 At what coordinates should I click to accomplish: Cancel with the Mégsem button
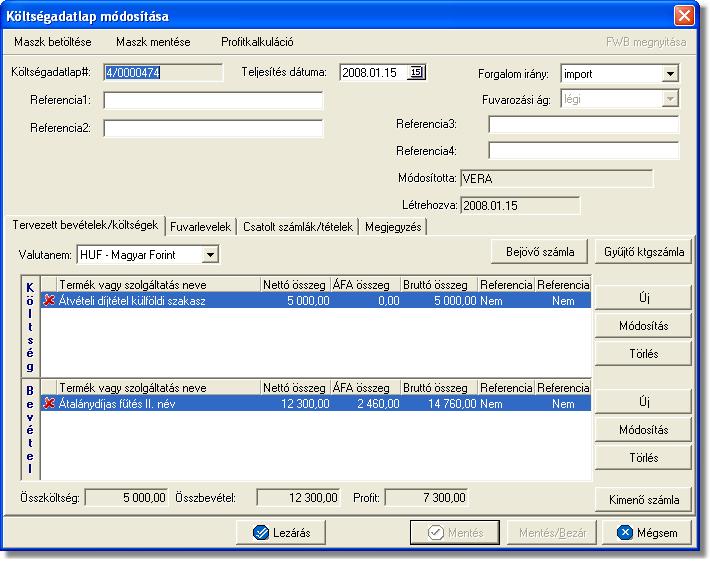(647, 532)
